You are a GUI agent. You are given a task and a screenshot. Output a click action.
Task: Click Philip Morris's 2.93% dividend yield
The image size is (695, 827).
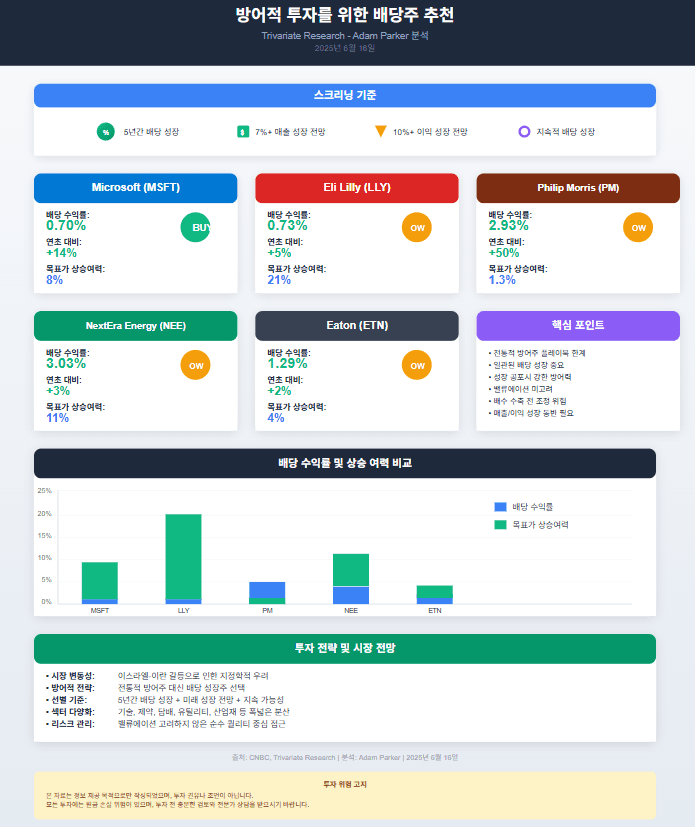[508, 226]
